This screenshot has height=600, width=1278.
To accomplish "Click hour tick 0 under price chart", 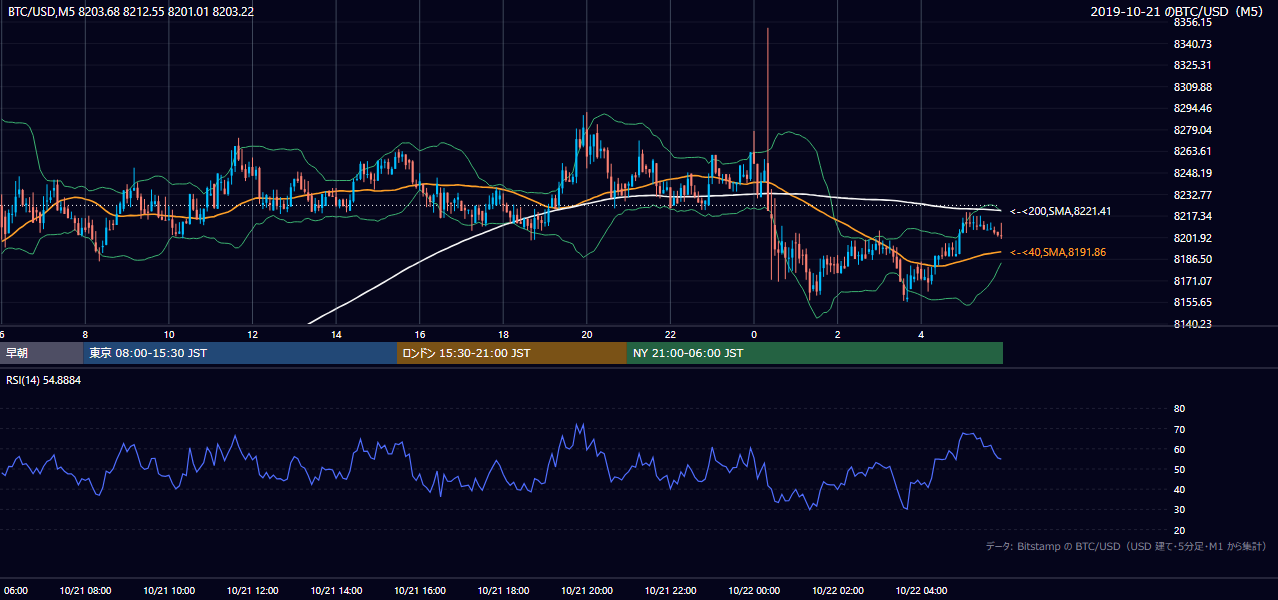I will tap(754, 334).
